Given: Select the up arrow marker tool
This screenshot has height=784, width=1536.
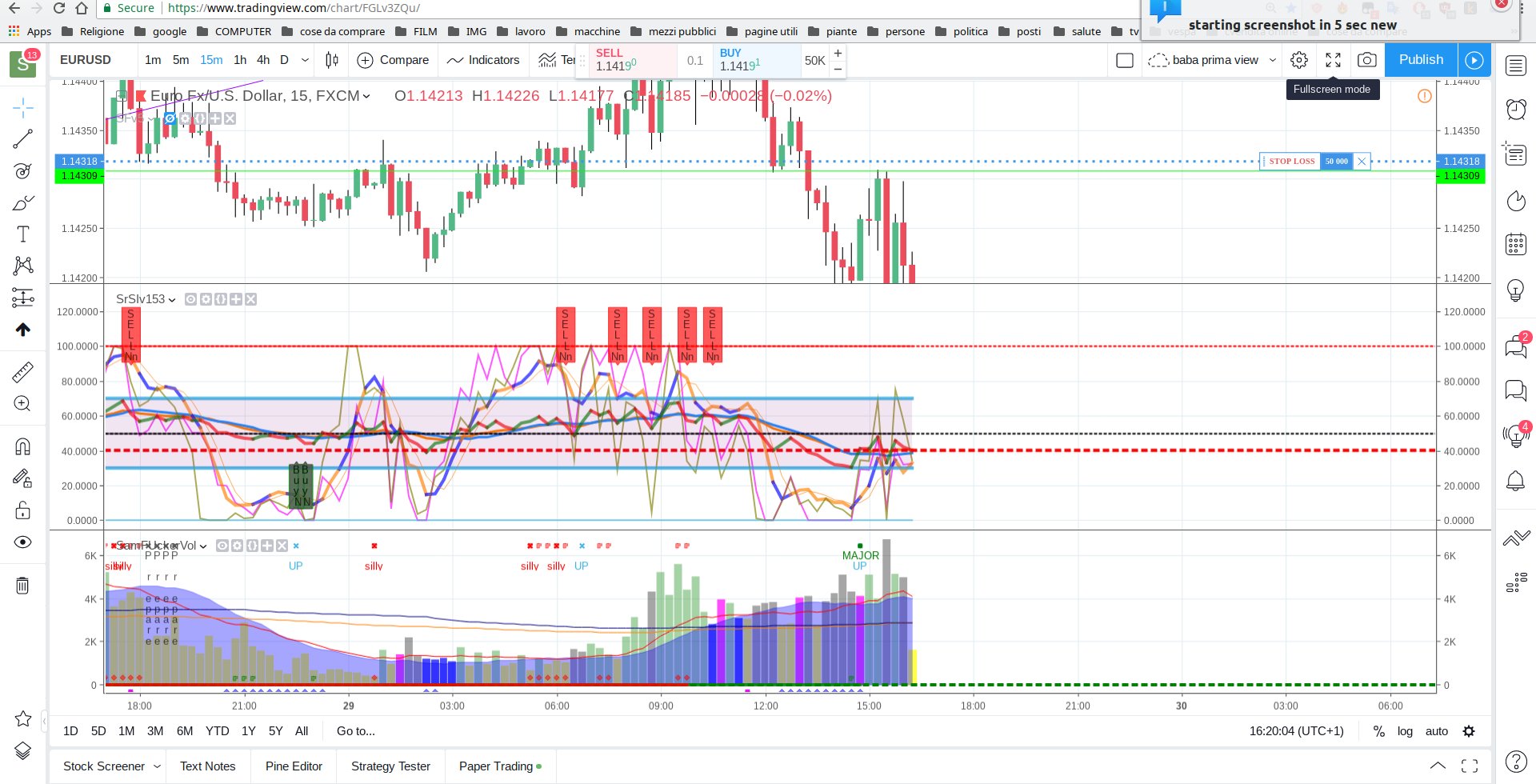Looking at the screenshot, I should [x=23, y=330].
